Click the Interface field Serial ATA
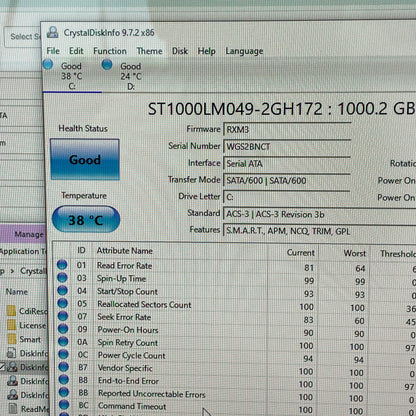416x416 pixels. (x=287, y=164)
